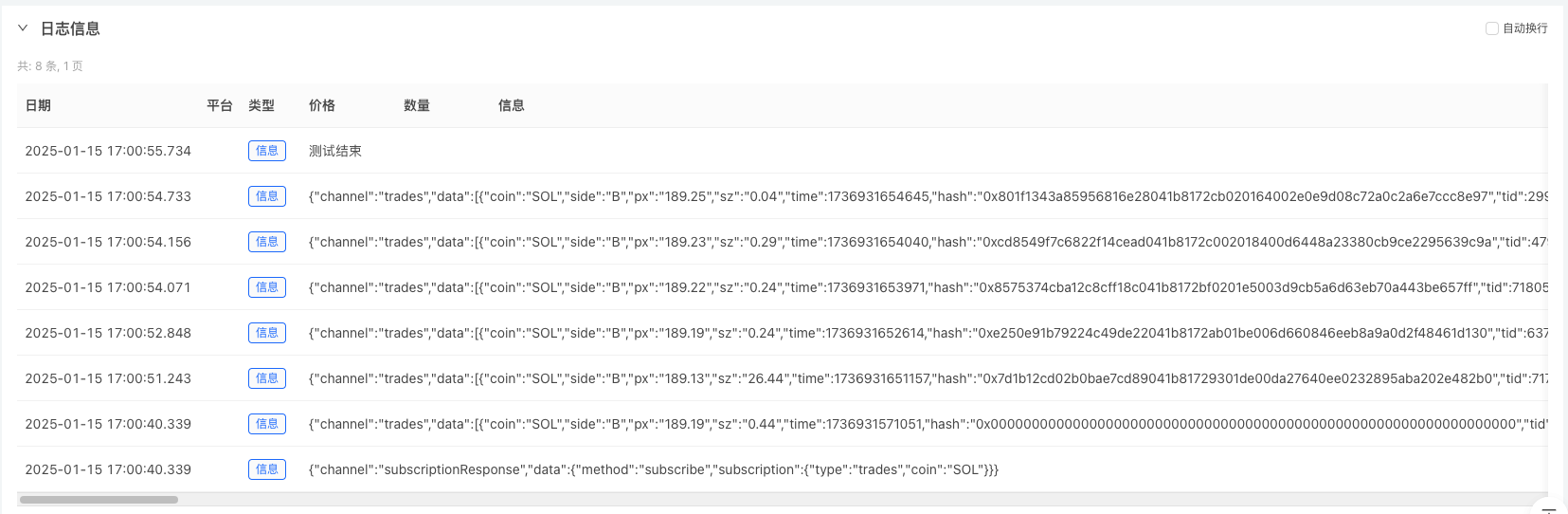Screen dimensions: 1568x514
Task: Click 信息 tag on 17:00:52.848 row
Action: click(x=267, y=333)
